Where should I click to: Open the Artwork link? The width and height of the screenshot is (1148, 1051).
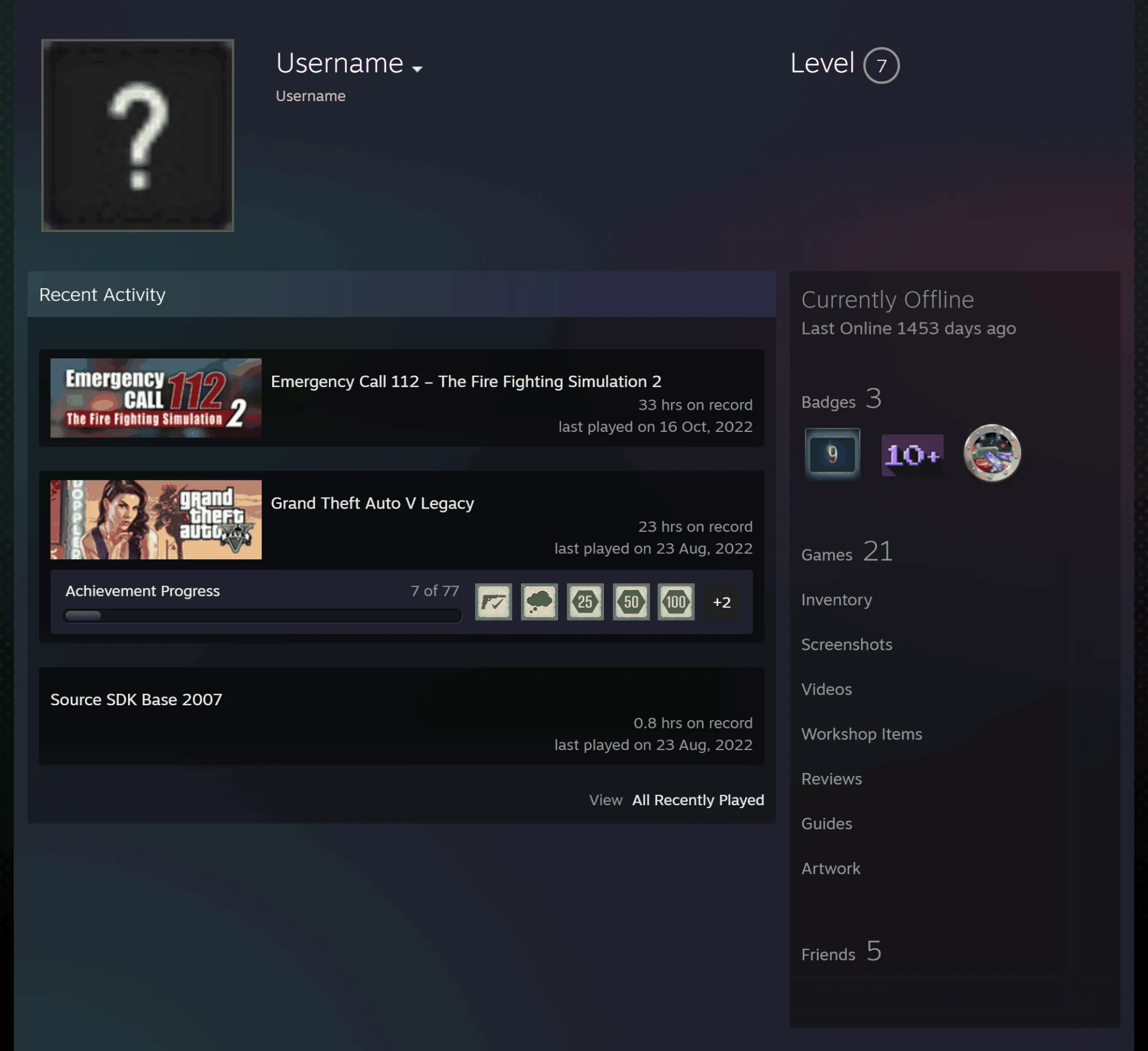[x=831, y=869]
